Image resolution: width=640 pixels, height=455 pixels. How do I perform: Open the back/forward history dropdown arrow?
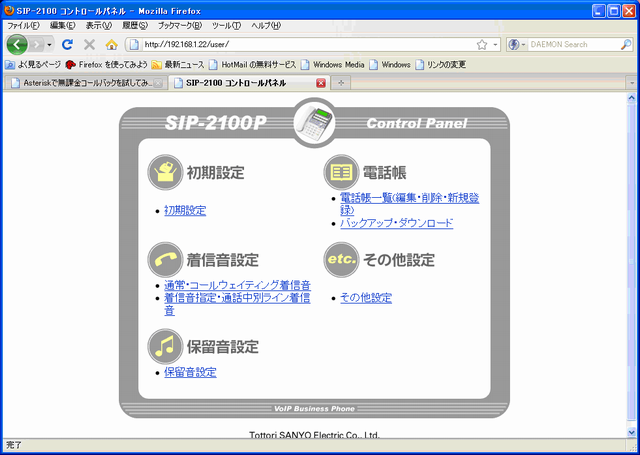pos(49,44)
